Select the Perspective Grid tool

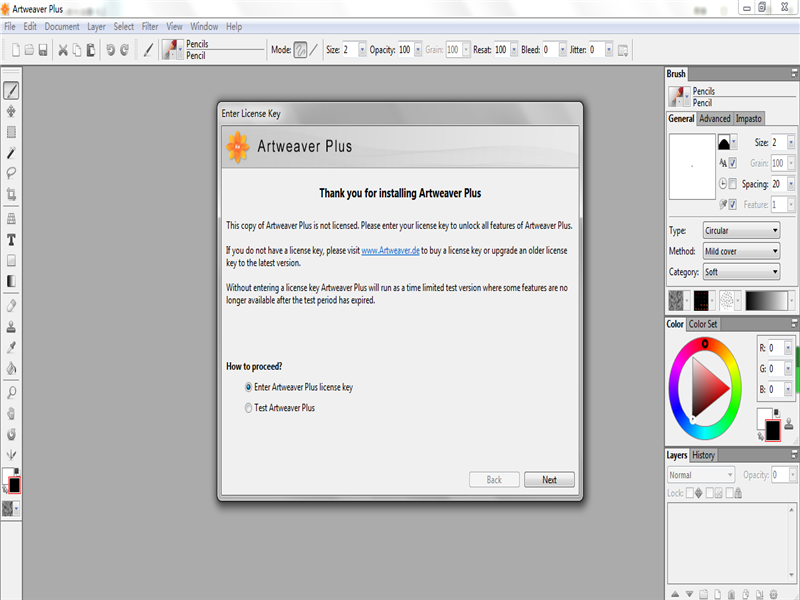(11, 219)
